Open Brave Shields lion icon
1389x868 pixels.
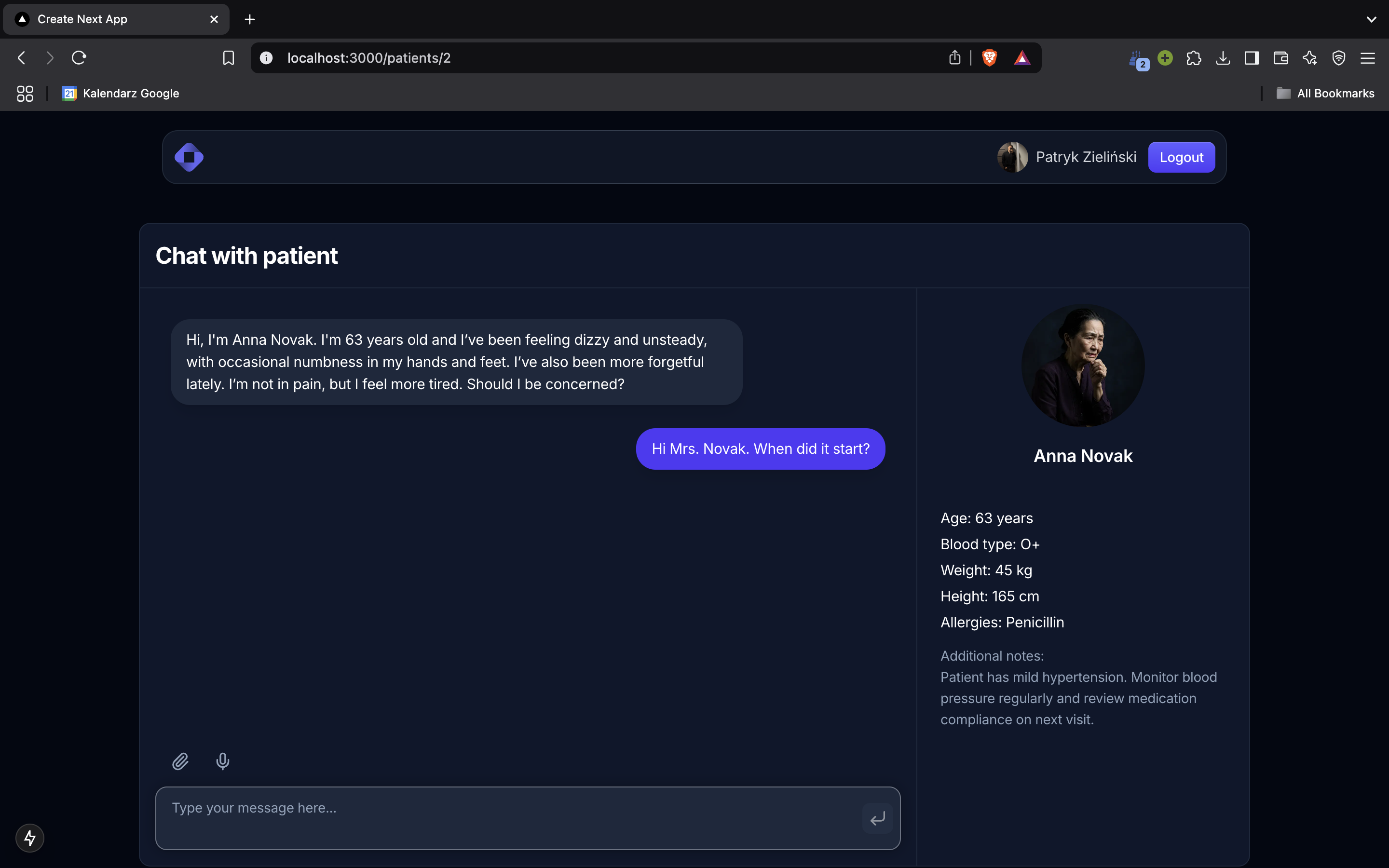(x=989, y=58)
